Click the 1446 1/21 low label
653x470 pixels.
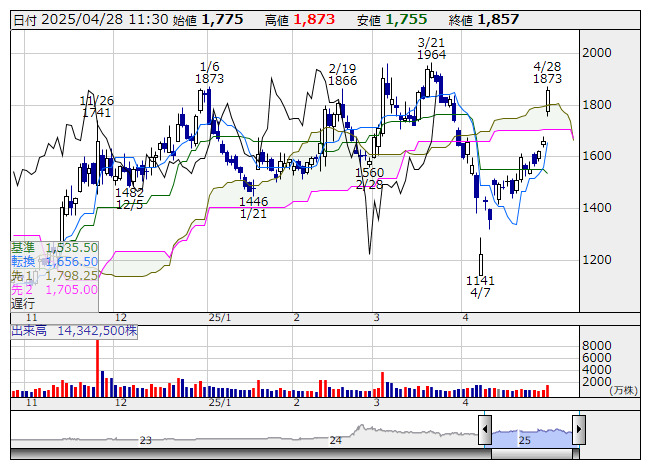coord(253,207)
